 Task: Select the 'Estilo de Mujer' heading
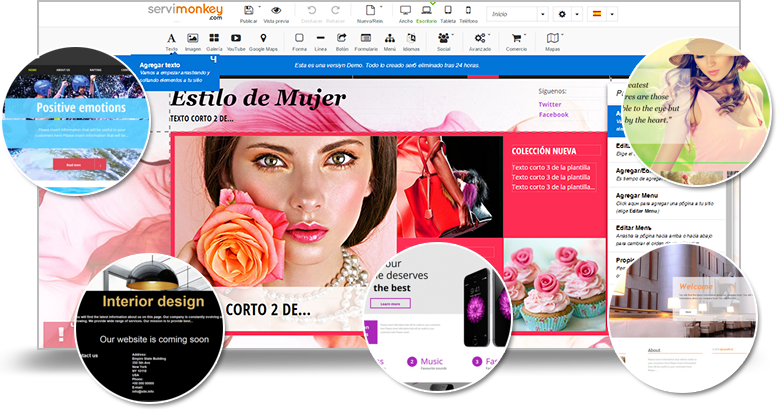[x=258, y=99]
